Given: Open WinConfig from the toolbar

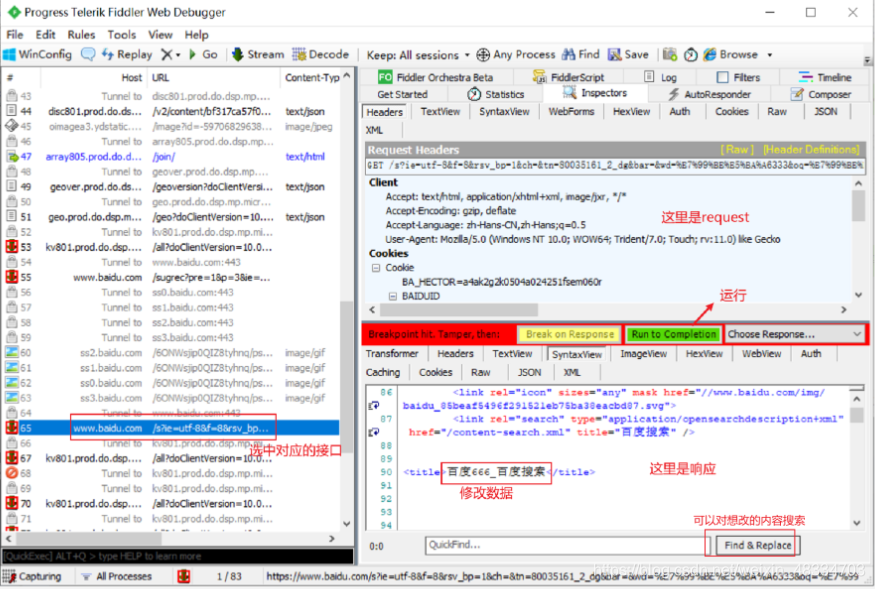Looking at the screenshot, I should coord(37,54).
